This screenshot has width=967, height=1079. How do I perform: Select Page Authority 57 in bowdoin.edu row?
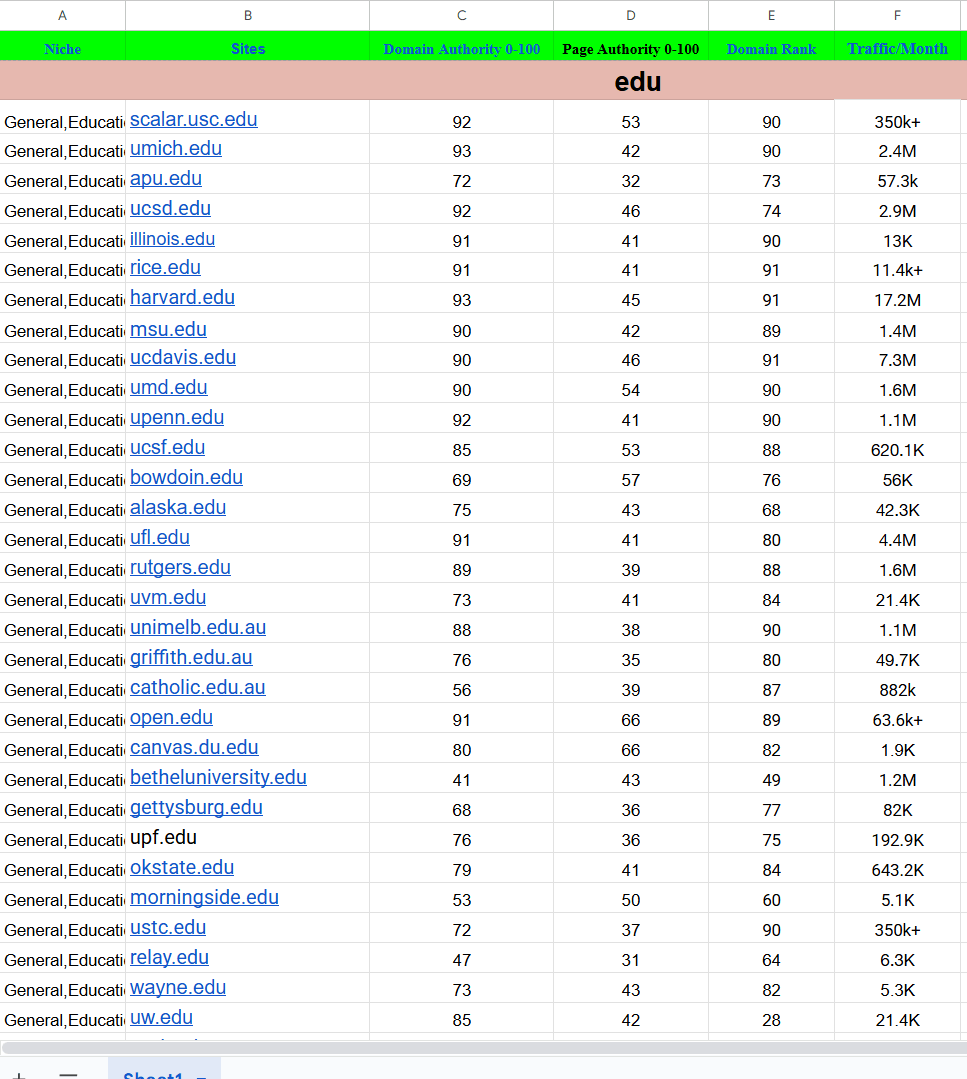click(x=631, y=480)
